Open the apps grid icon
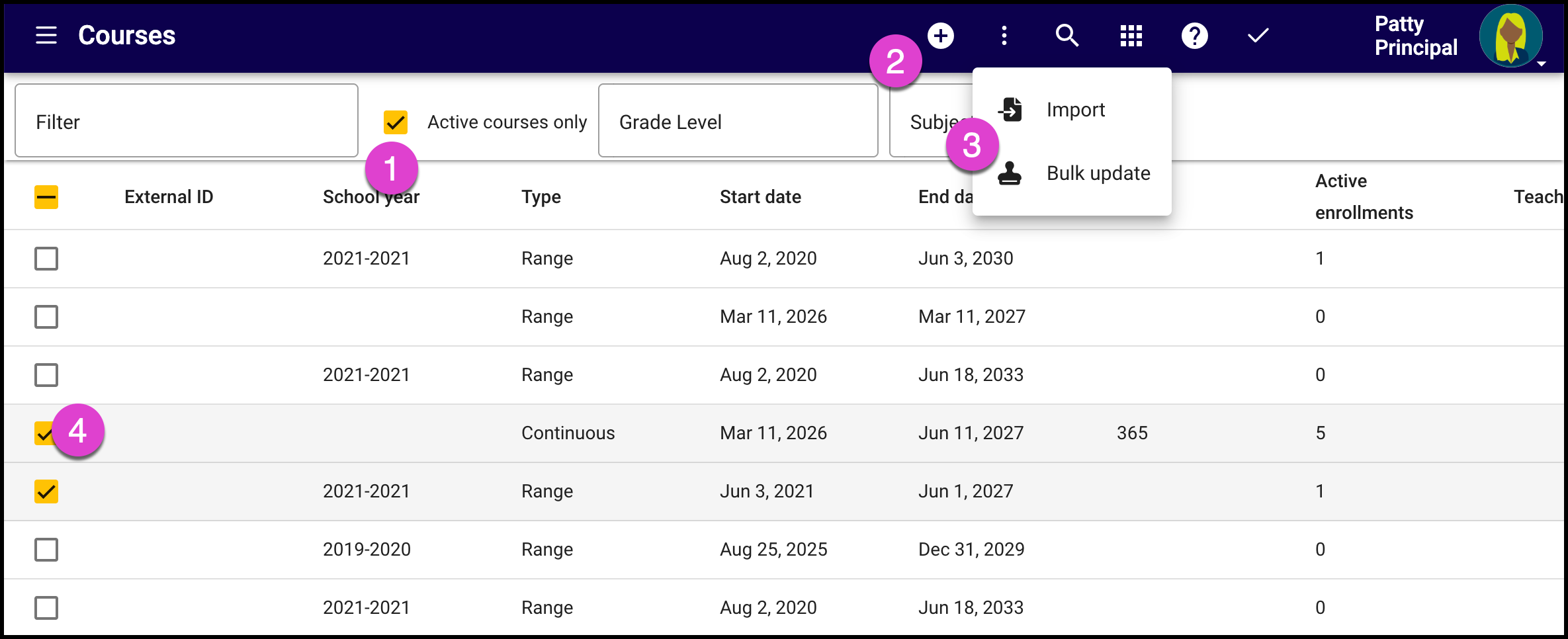Image resolution: width=1568 pixels, height=639 pixels. [1131, 36]
